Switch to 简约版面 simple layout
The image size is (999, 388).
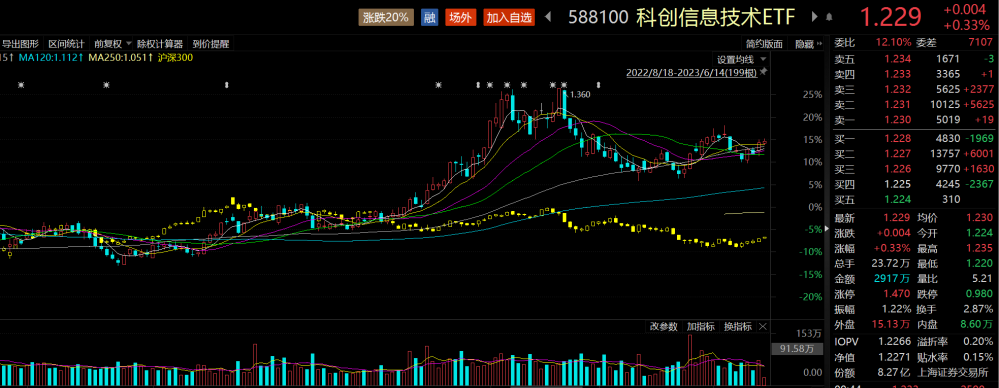pos(765,44)
